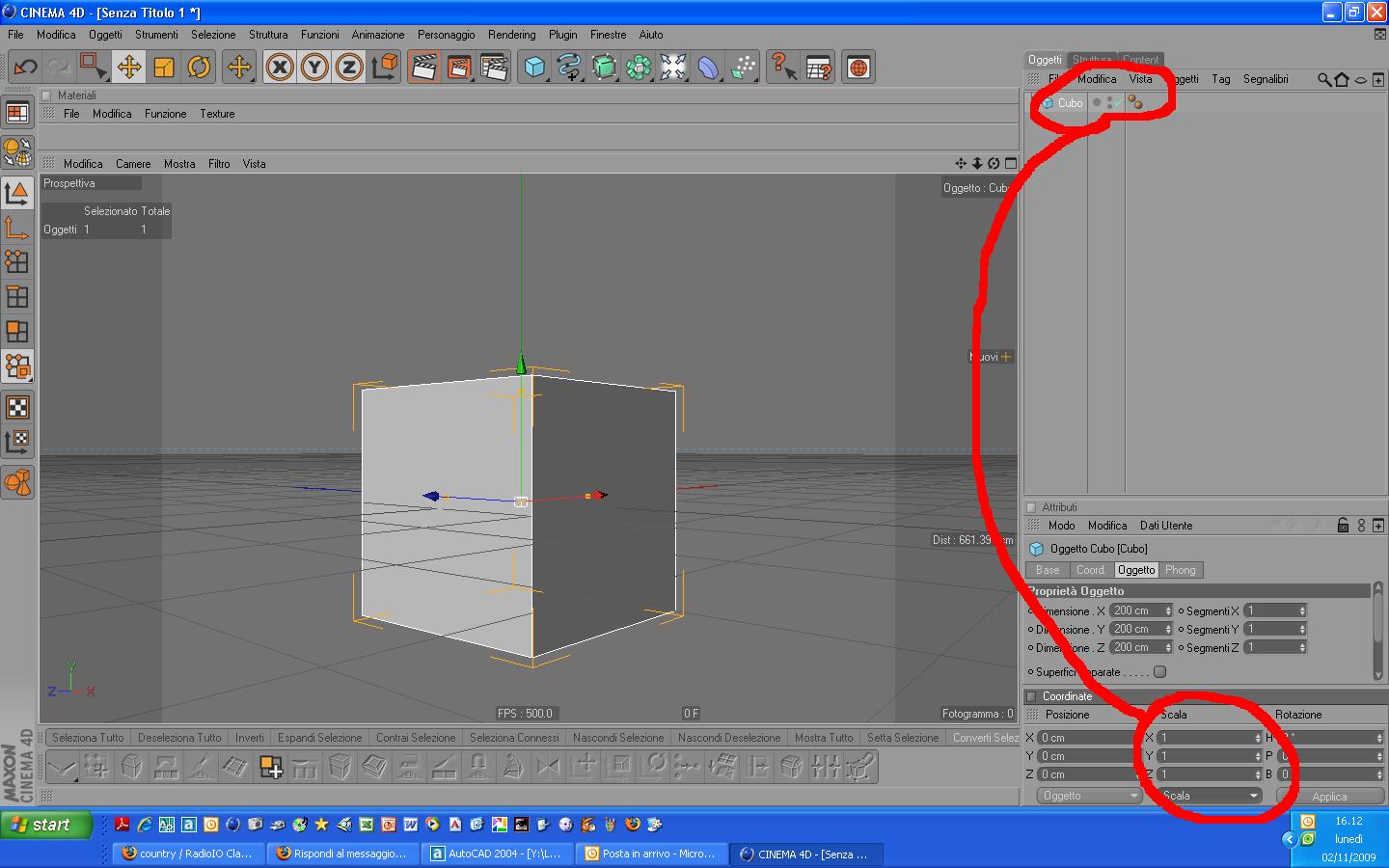
Task: Select the Rotate tool icon
Action: 199,67
